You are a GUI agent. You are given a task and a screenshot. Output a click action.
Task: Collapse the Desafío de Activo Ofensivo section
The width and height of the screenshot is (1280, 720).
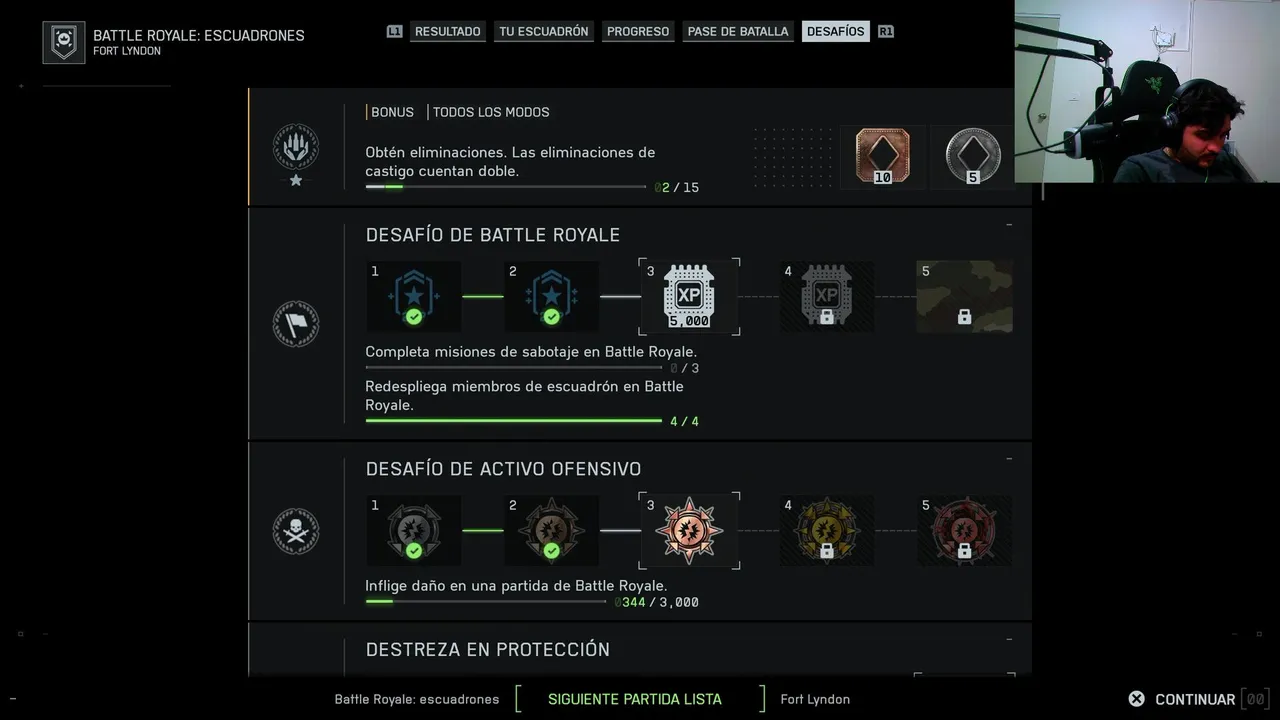click(x=1009, y=459)
